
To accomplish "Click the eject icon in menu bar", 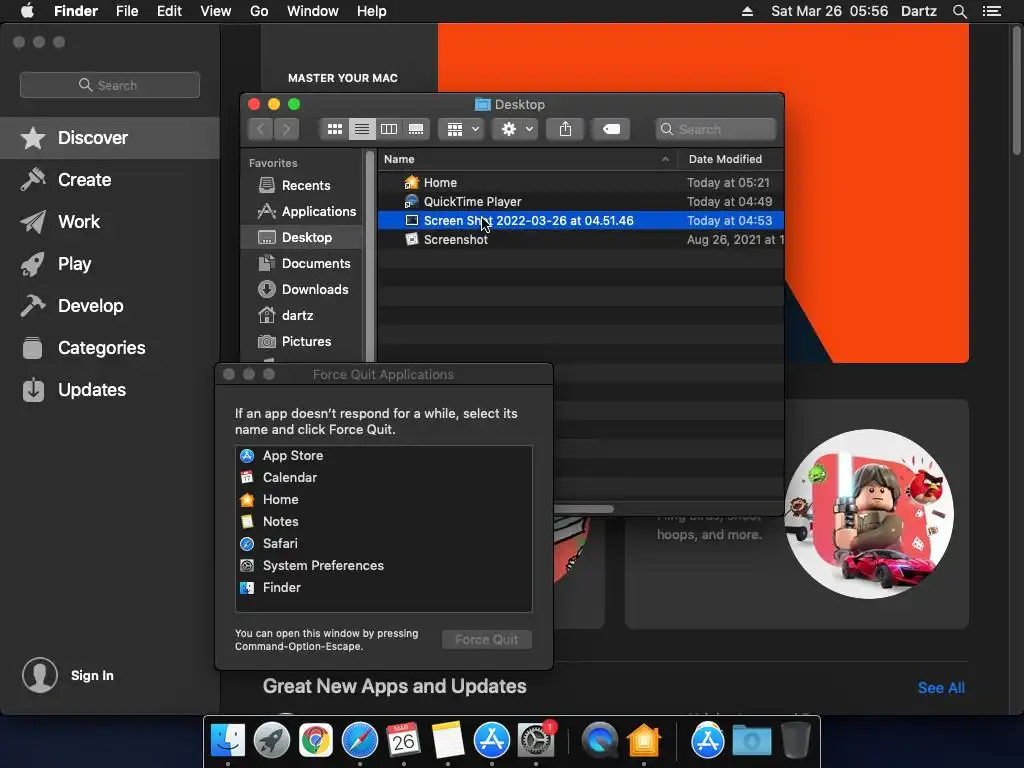I will click(x=747, y=11).
